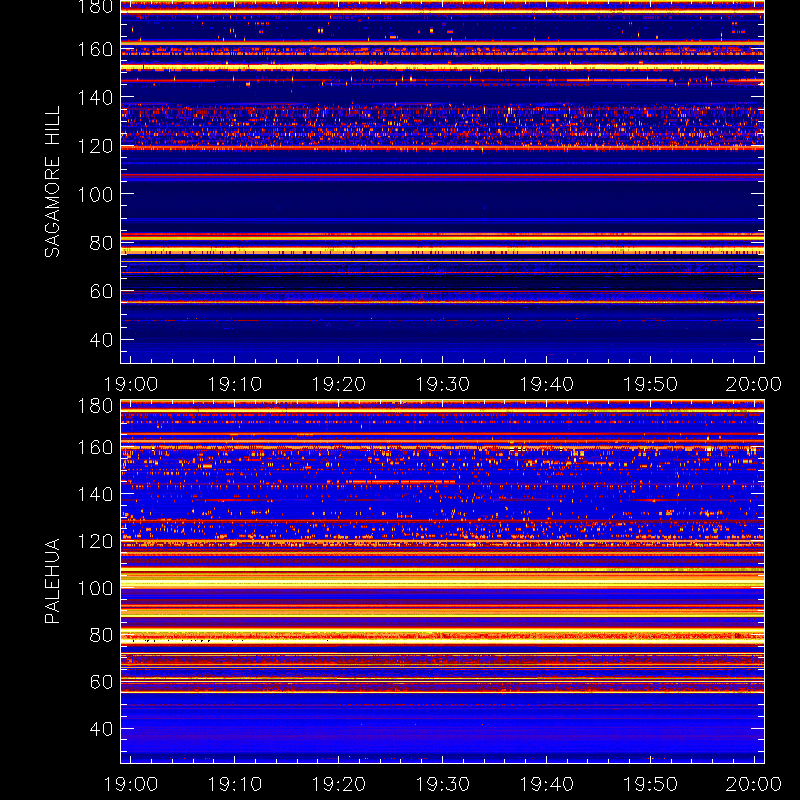Screen dimensions: 800x800
Task: Click 19:50 time label below Sagamore Hill plot
Action: [x=651, y=384]
